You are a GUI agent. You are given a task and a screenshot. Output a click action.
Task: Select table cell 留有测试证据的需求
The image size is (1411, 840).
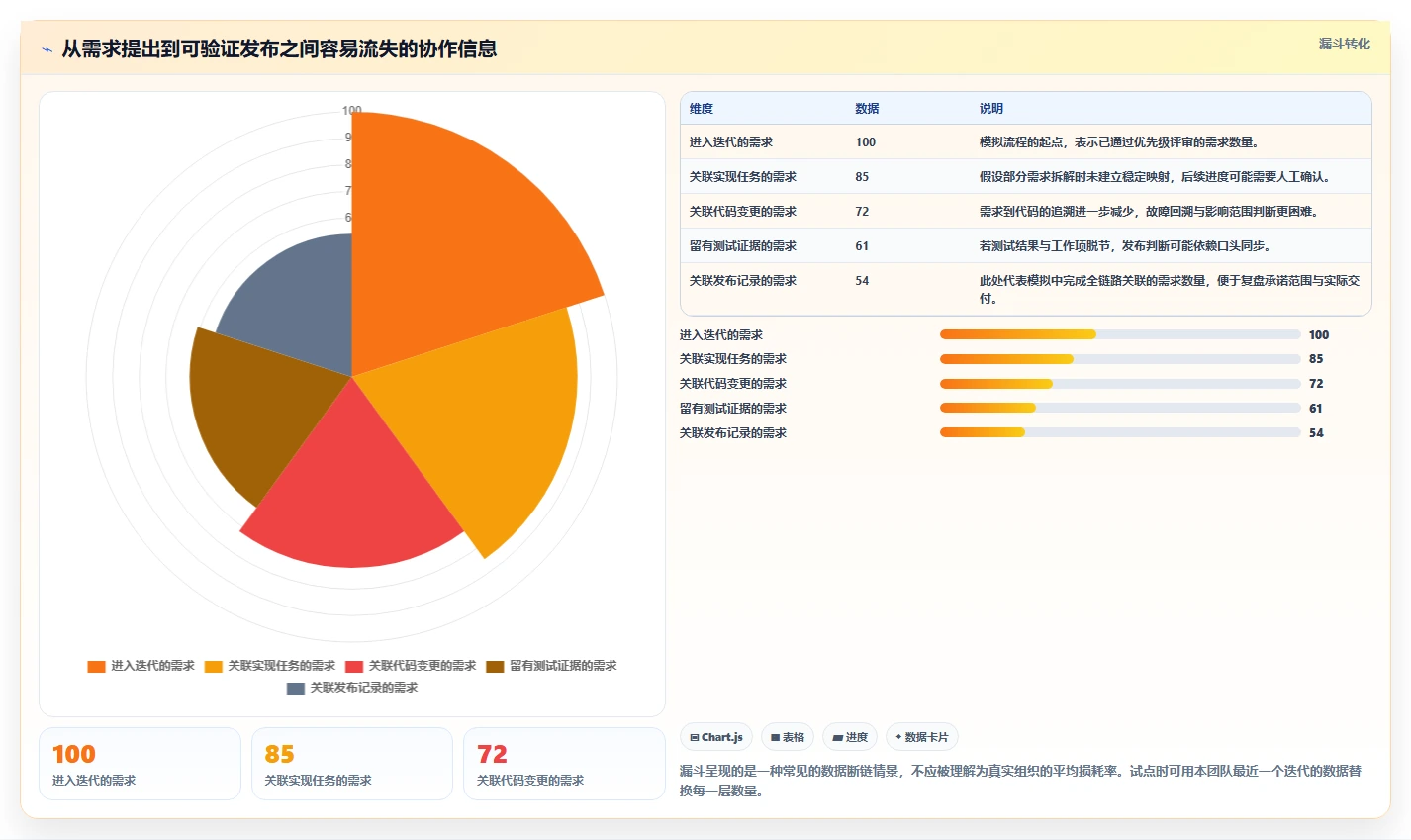(x=743, y=246)
